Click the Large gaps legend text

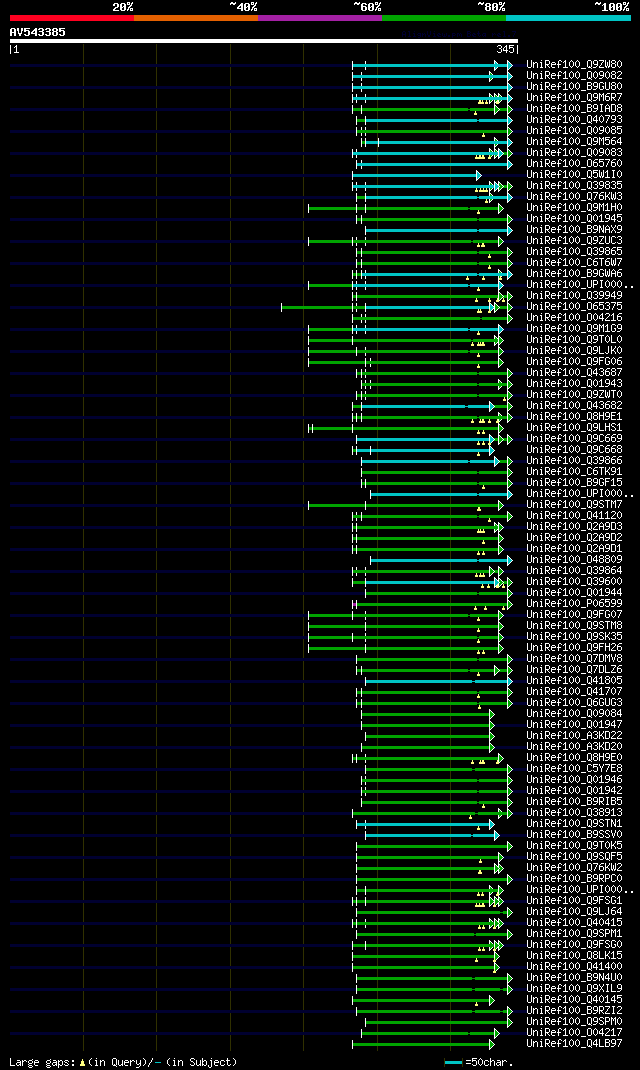click(123, 1062)
